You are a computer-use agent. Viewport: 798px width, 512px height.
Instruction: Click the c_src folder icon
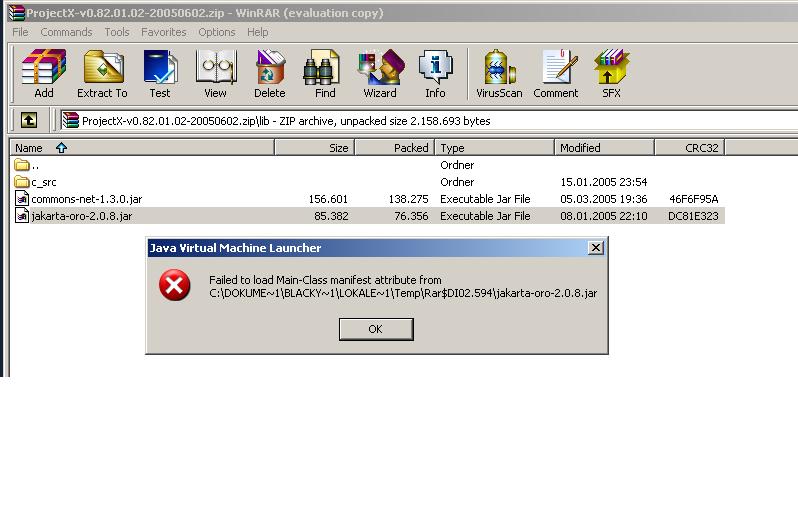point(22,182)
